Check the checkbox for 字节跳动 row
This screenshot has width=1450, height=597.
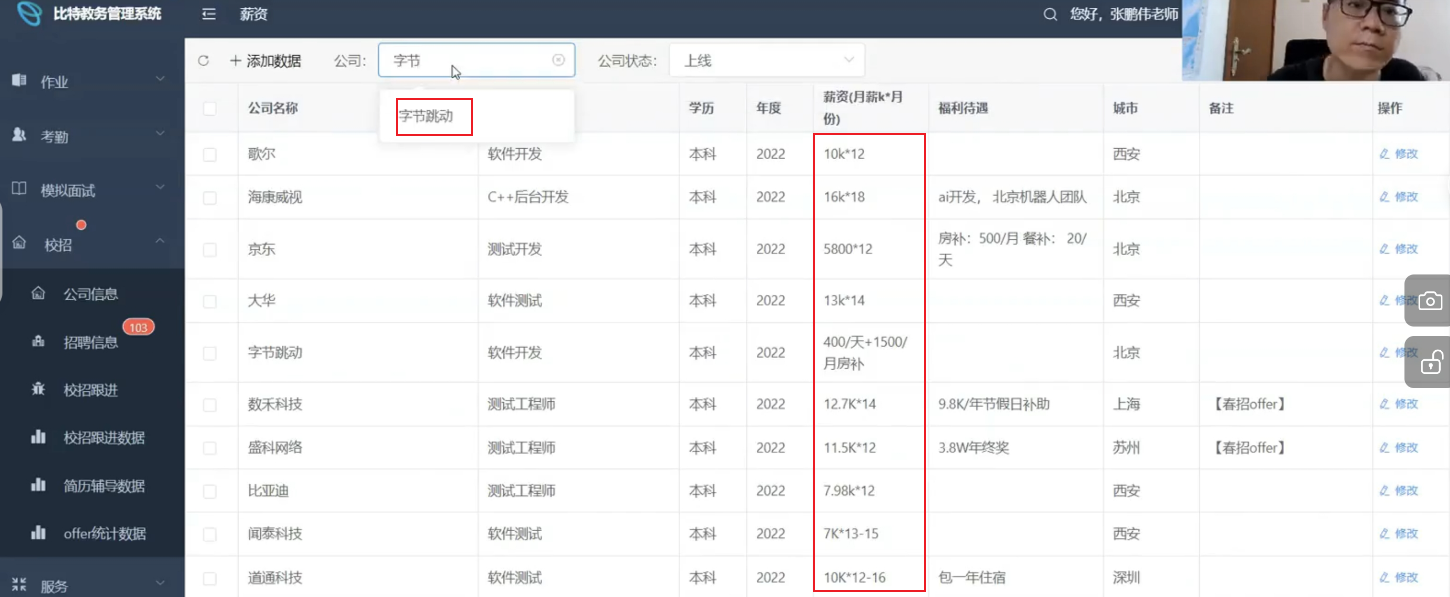coord(210,353)
